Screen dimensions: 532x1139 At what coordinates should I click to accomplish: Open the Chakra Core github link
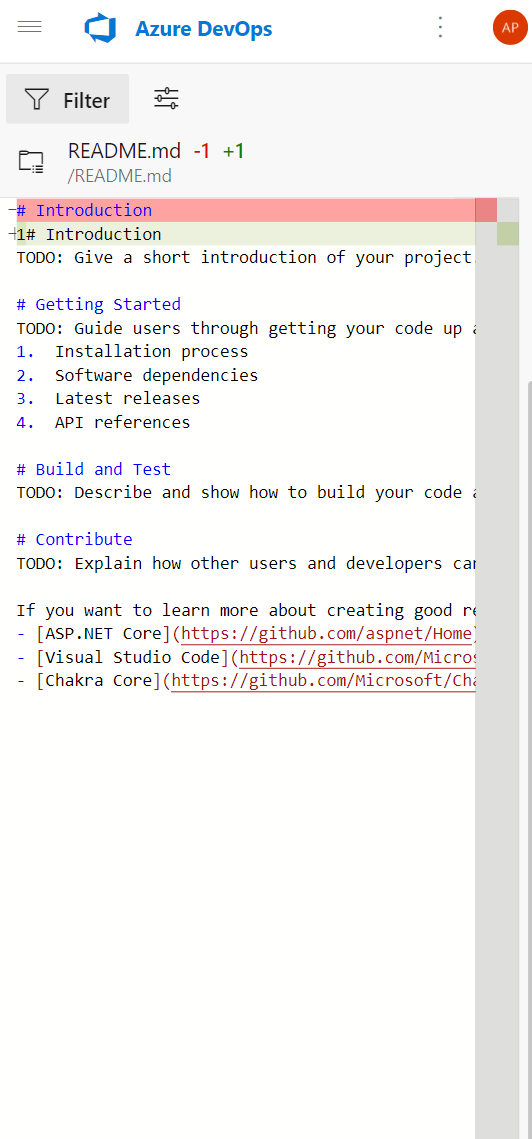tap(323, 681)
